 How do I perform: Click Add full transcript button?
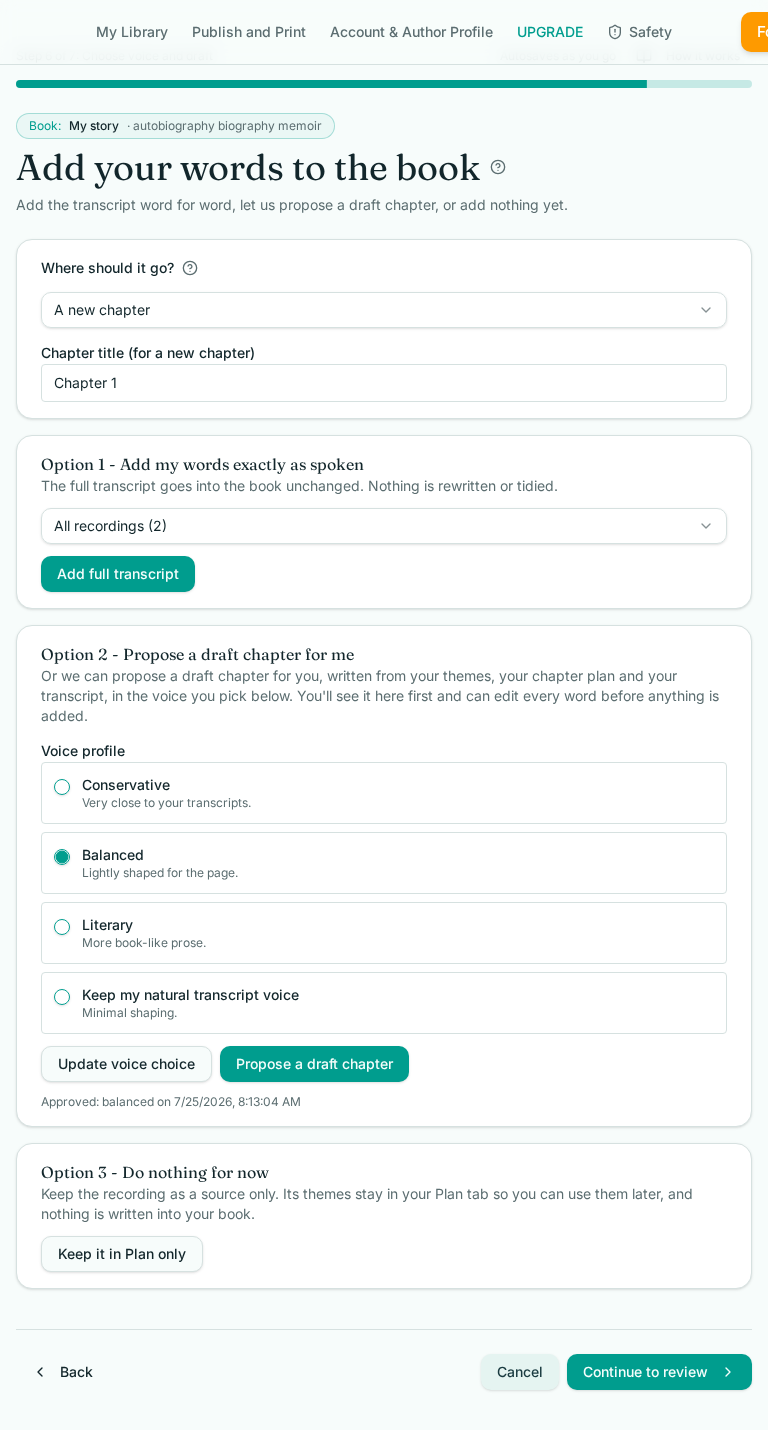coord(118,574)
